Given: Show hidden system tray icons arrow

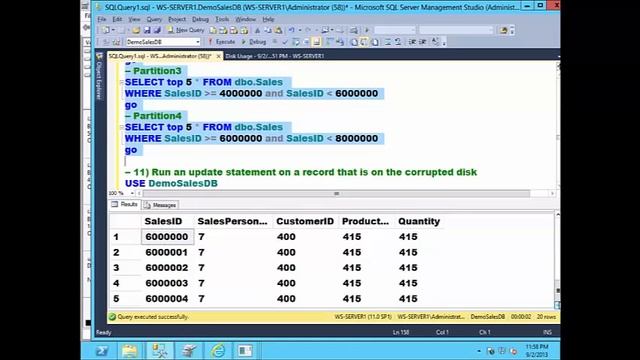Looking at the screenshot, I should (x=479, y=351).
